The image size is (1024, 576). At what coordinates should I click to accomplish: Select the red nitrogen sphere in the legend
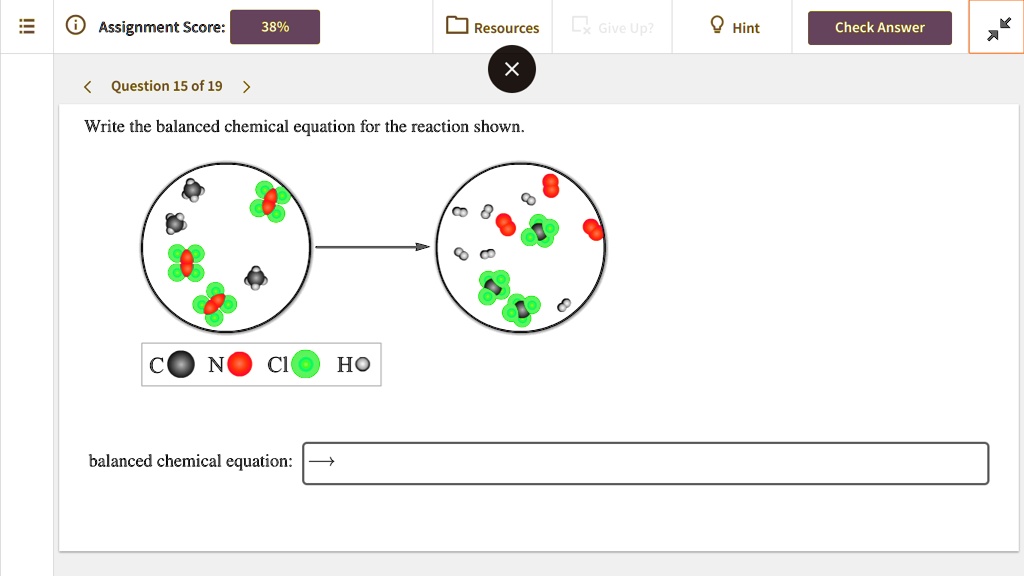click(240, 364)
